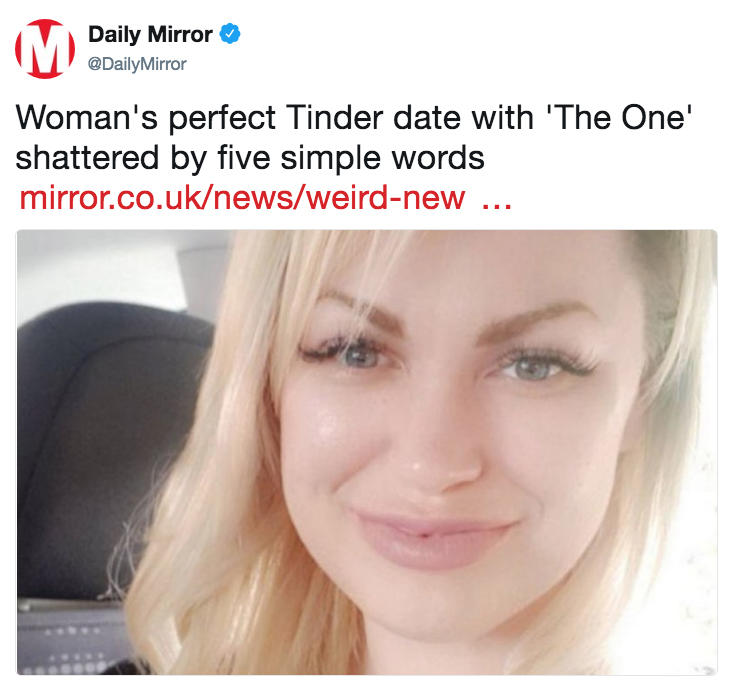Click the text "shattered by five simple words"
Image resolution: width=735 pixels, height=692 pixels.
tap(250, 160)
